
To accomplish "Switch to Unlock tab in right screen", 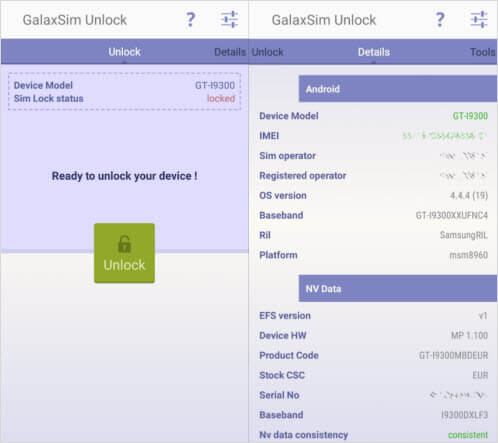I will click(267, 52).
